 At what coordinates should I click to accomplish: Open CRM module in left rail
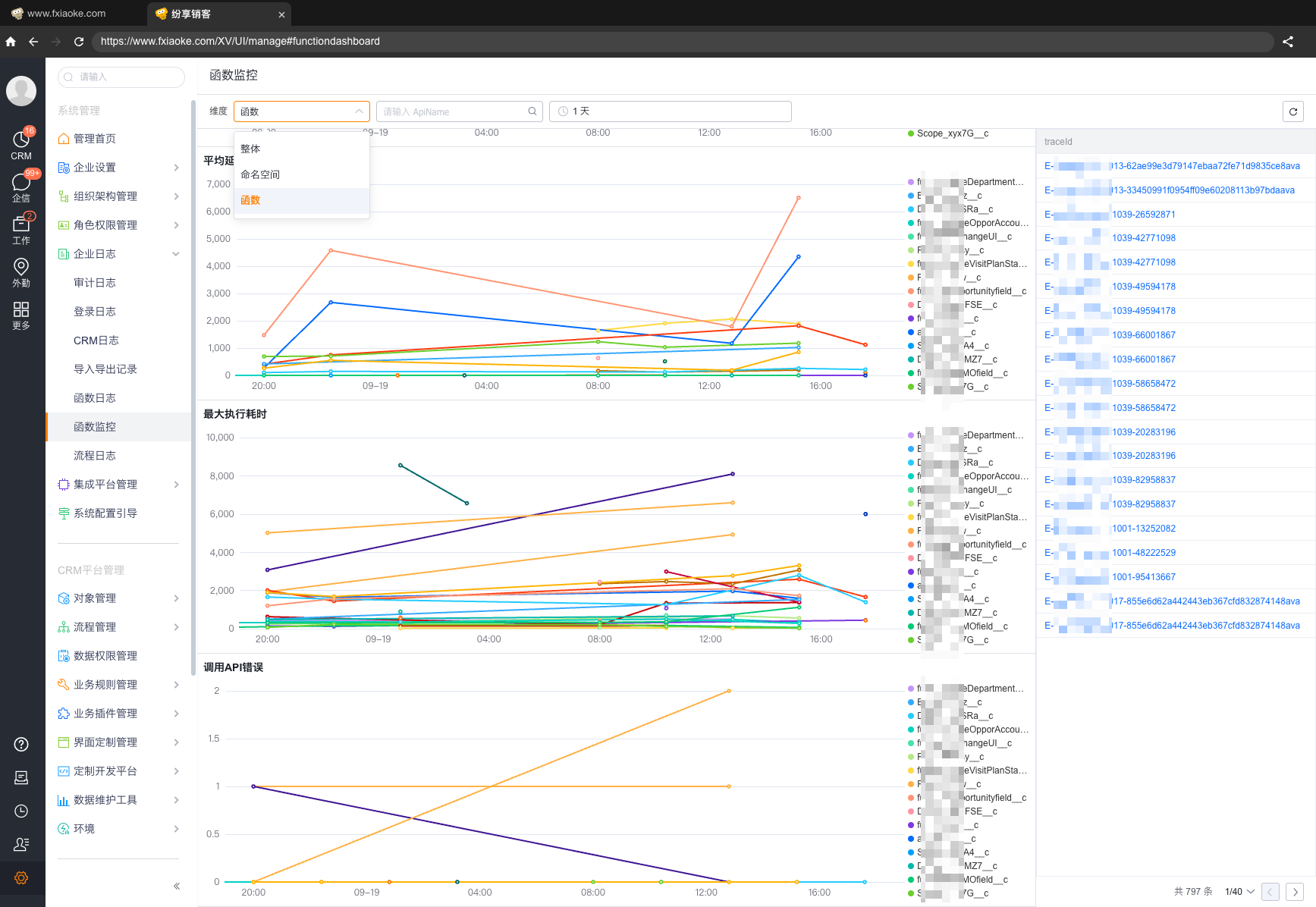point(21,144)
